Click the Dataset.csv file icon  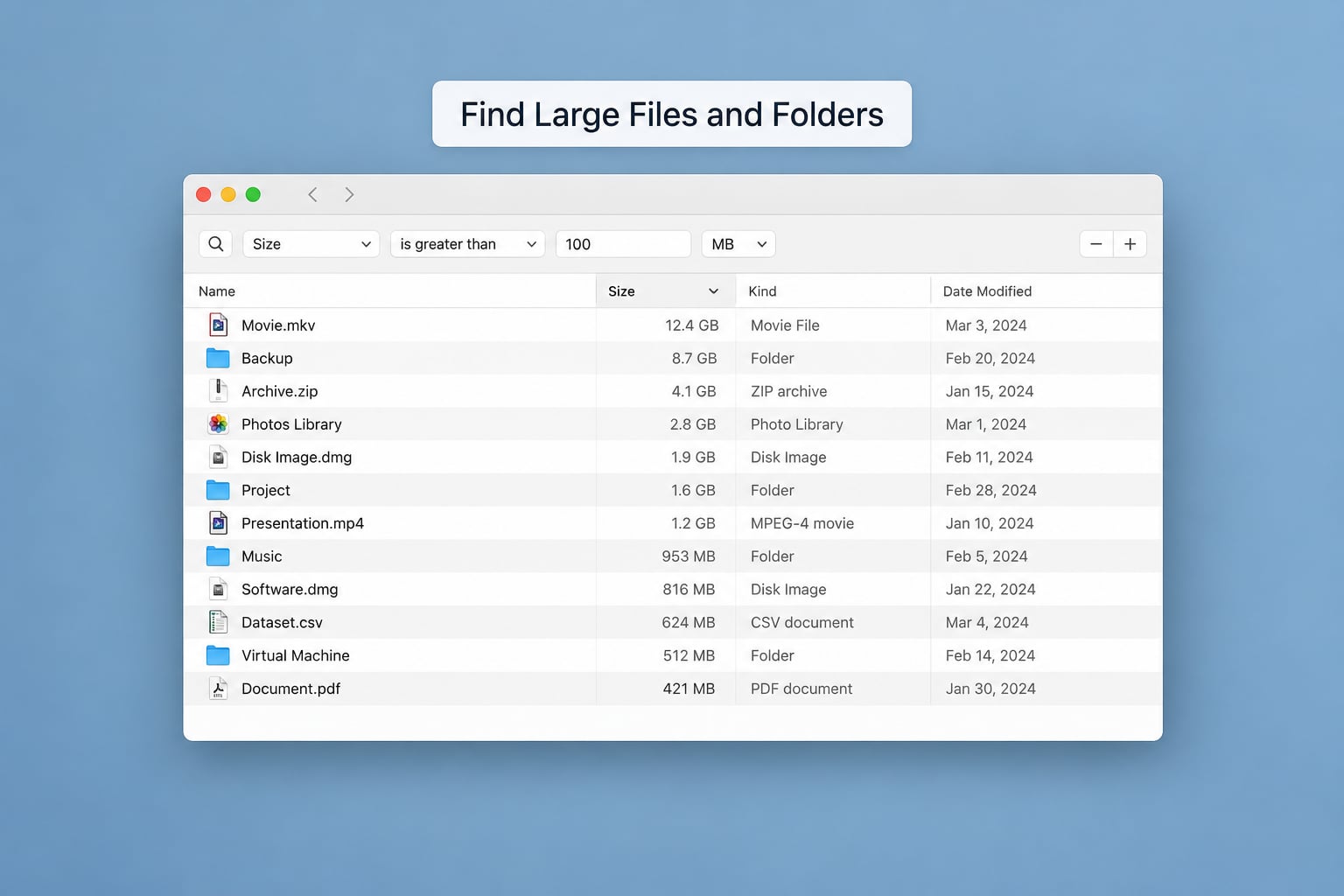(218, 622)
